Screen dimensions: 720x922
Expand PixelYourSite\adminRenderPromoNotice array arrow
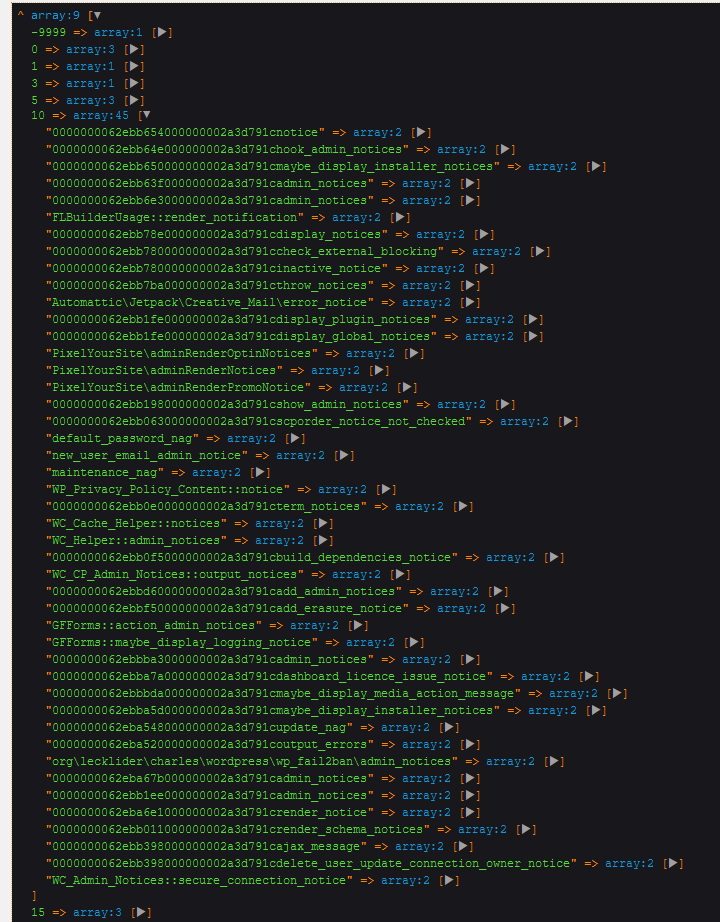pyautogui.click(x=407, y=387)
